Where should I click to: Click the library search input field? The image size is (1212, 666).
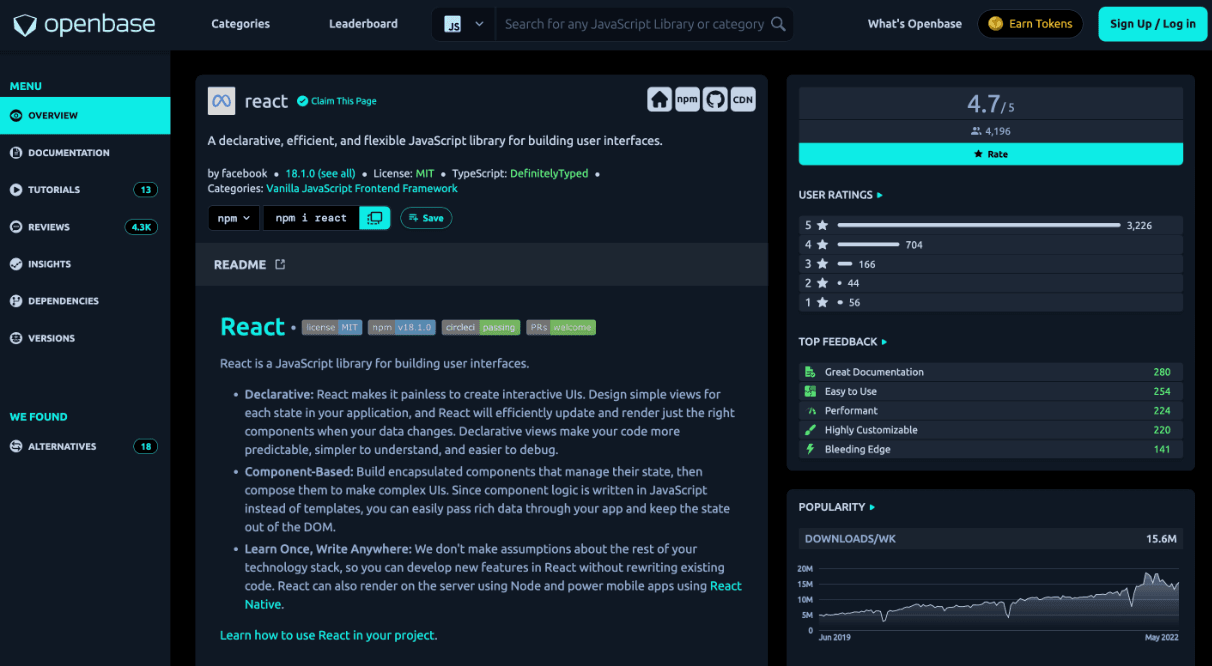(x=634, y=24)
